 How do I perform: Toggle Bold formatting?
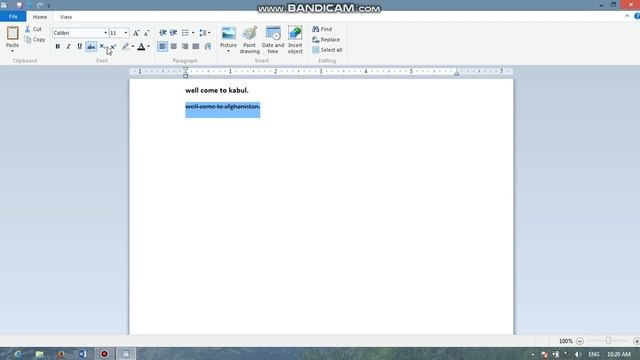58,47
